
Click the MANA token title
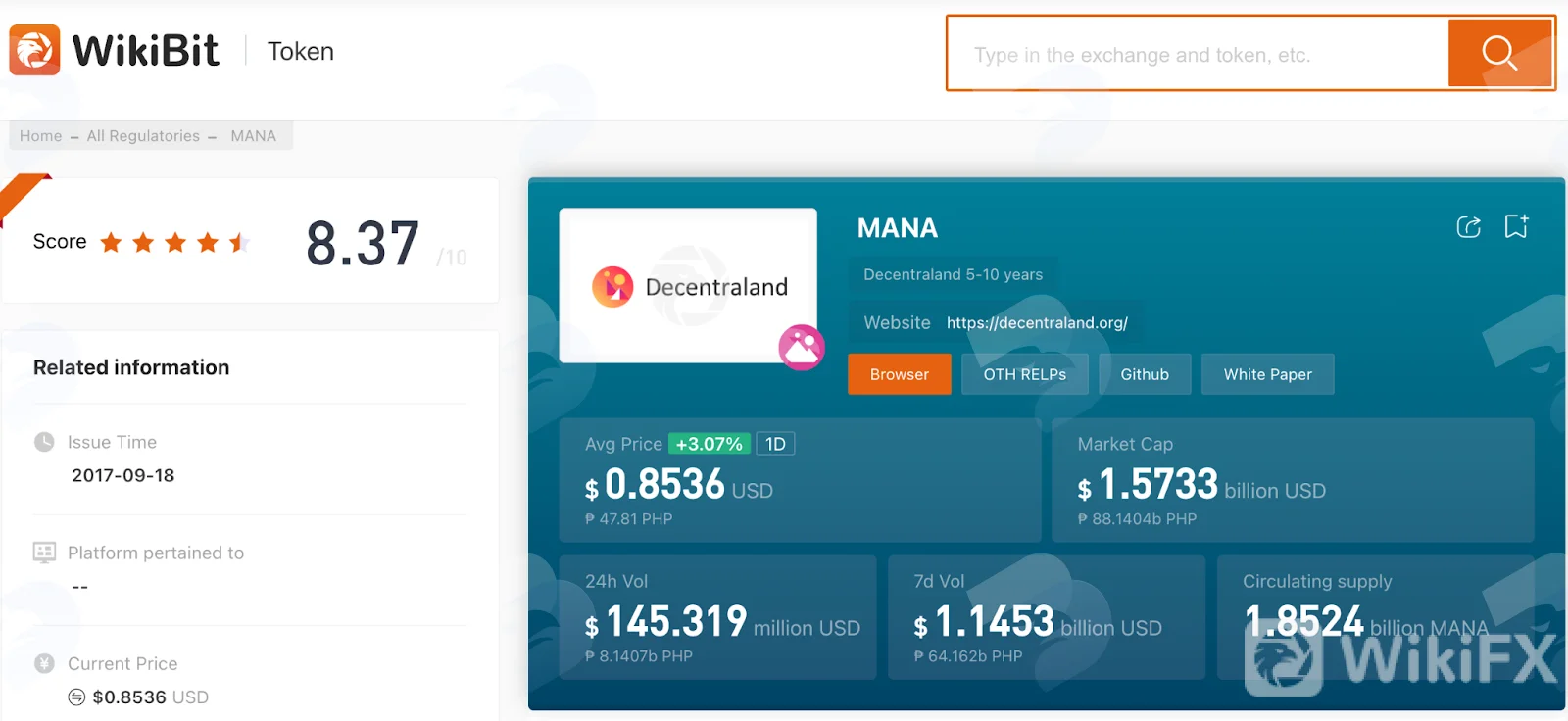pyautogui.click(x=898, y=228)
